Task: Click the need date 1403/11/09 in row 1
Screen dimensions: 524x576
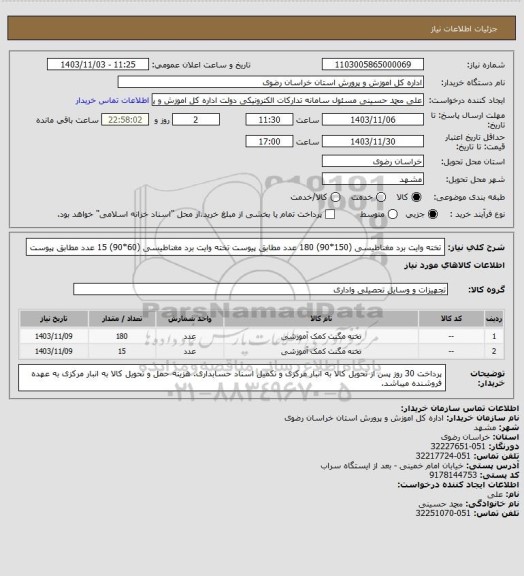Action: pyautogui.click(x=54, y=336)
